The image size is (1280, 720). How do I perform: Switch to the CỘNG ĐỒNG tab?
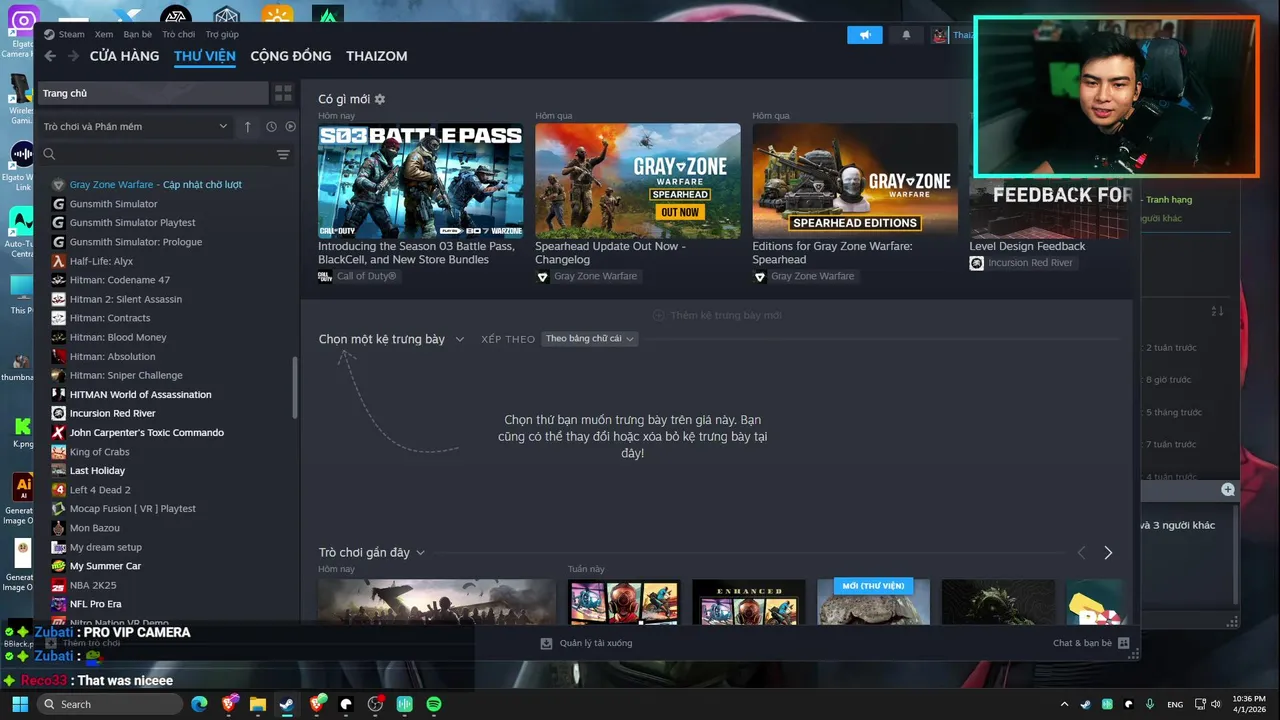click(x=291, y=56)
